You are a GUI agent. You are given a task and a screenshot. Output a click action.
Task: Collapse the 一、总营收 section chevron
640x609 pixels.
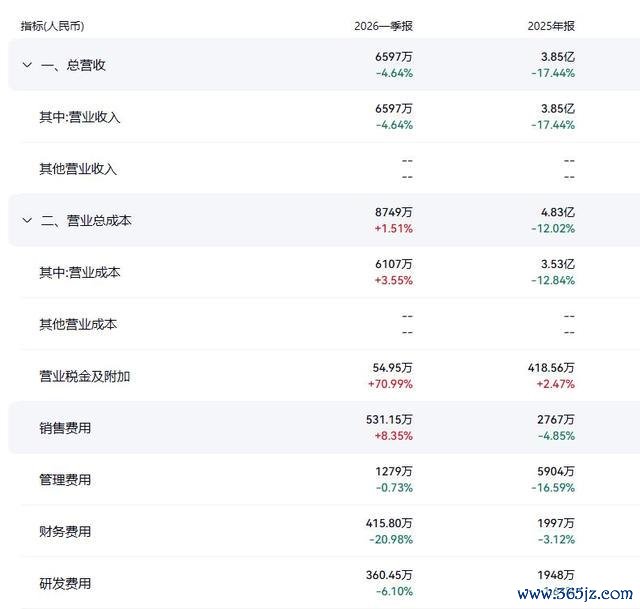[x=27, y=65]
